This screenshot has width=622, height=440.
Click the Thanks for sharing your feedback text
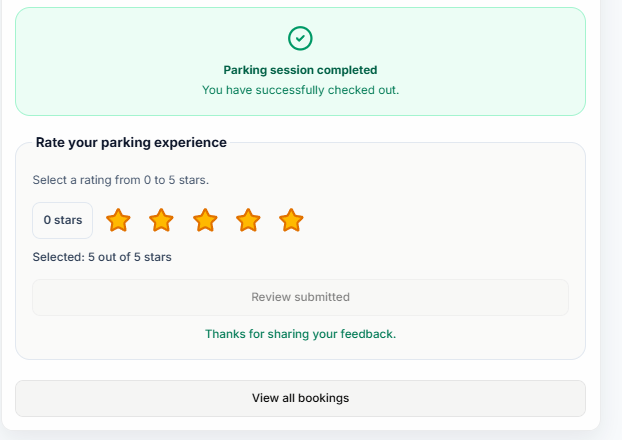tap(300, 334)
